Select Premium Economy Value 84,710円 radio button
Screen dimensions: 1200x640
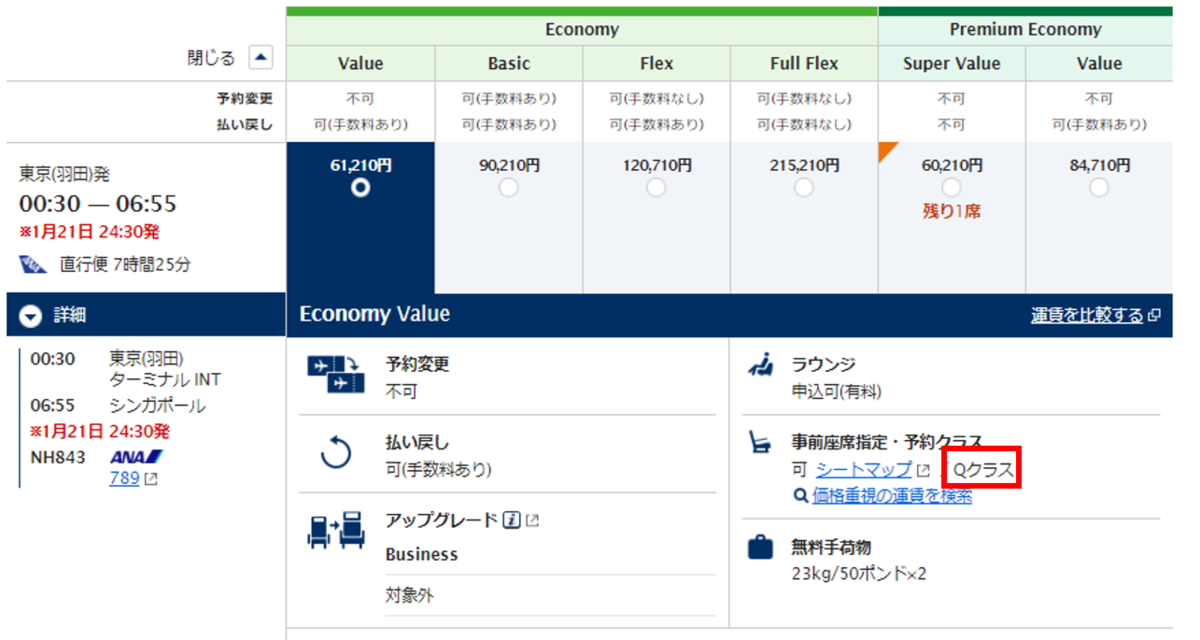tap(1099, 188)
